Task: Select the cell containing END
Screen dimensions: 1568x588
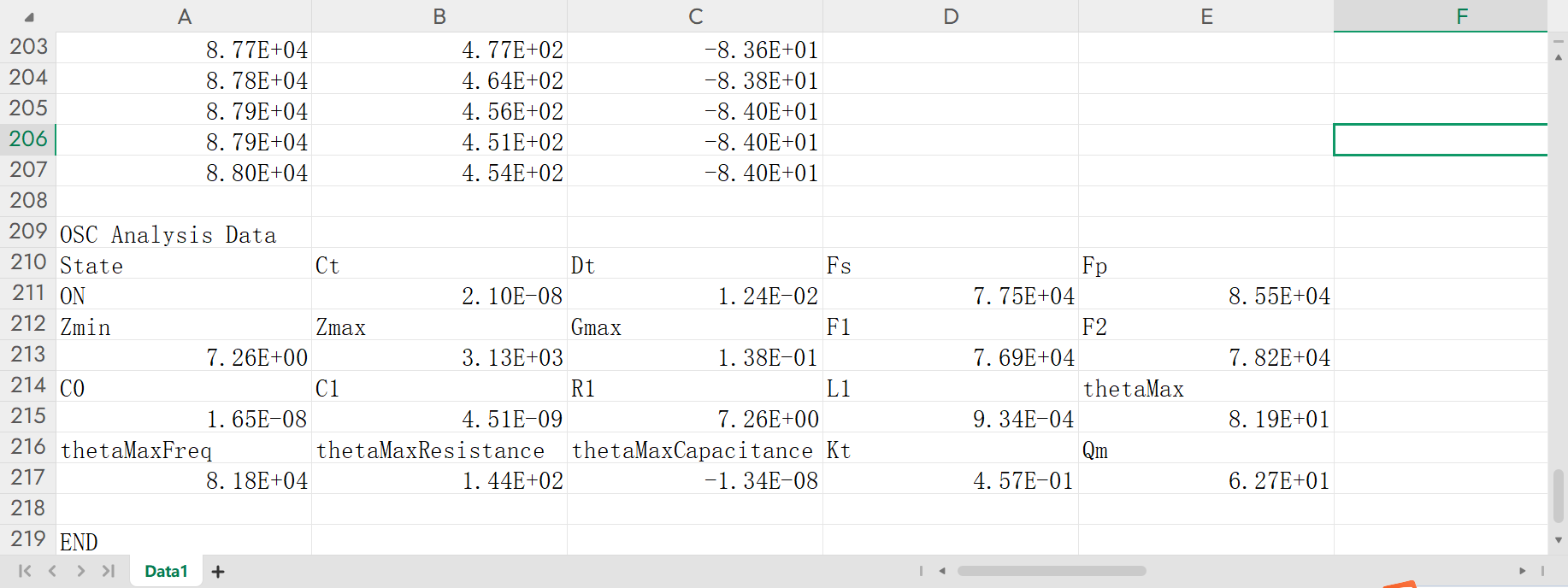Action: pyautogui.click(x=80, y=543)
